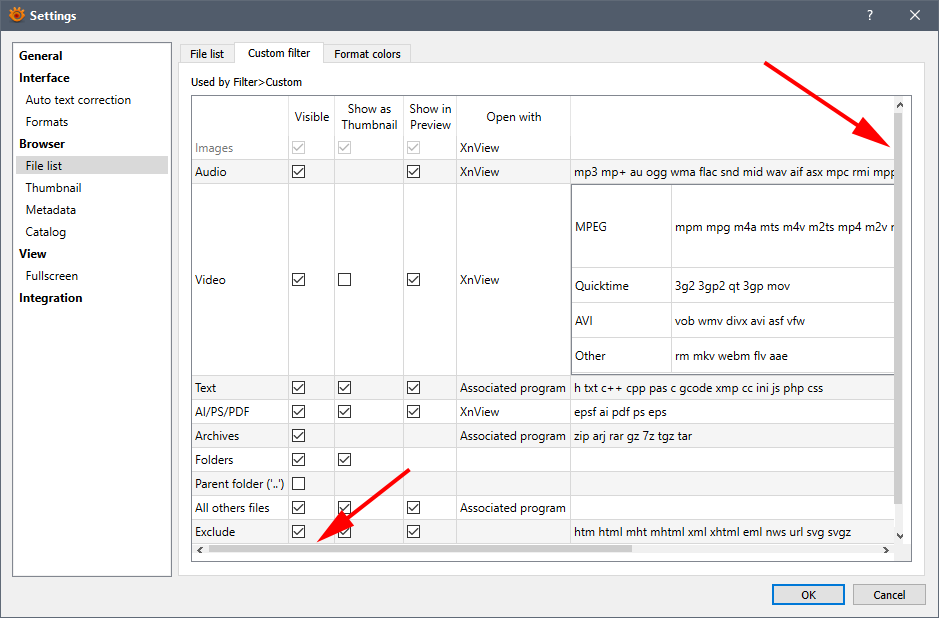Open Auto text correction settings

click(78, 100)
